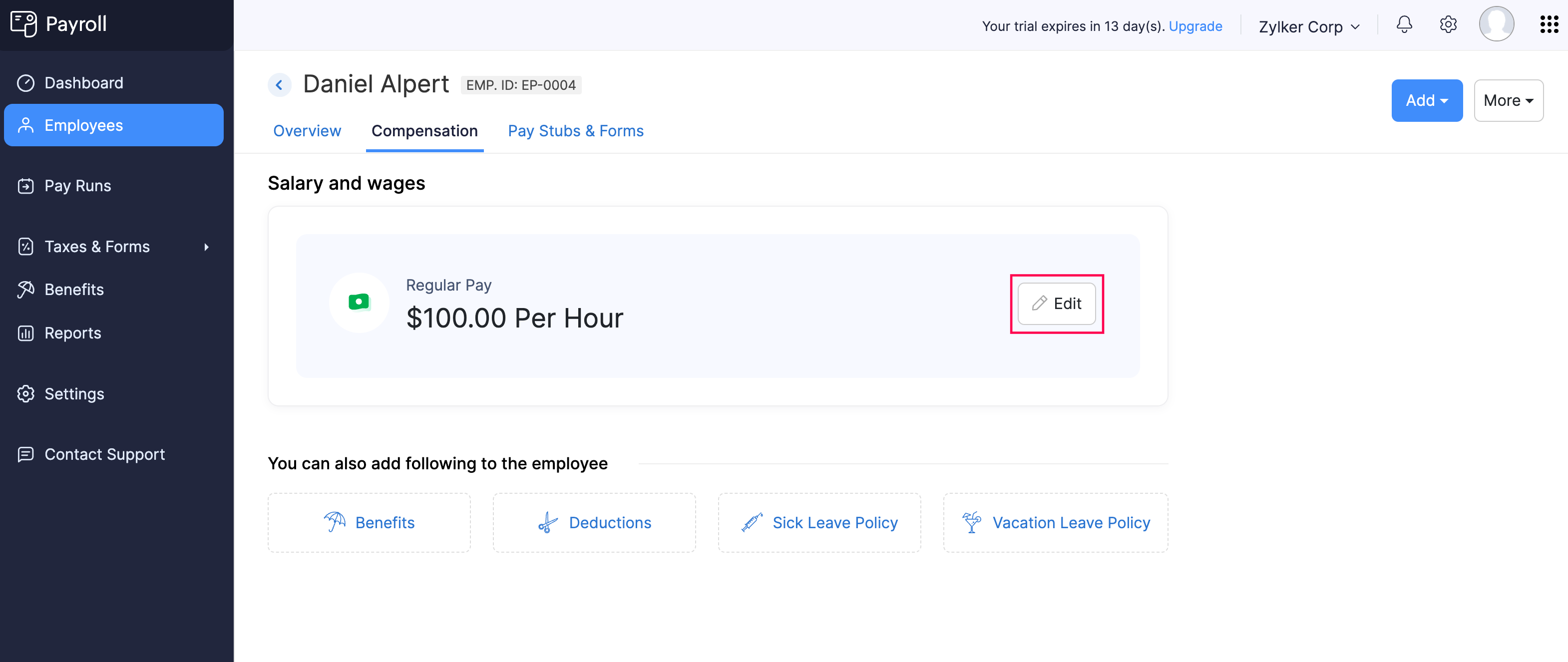Screen dimensions: 1568x662
Task: Click the Edit button for Regular Pay
Action: point(1056,303)
